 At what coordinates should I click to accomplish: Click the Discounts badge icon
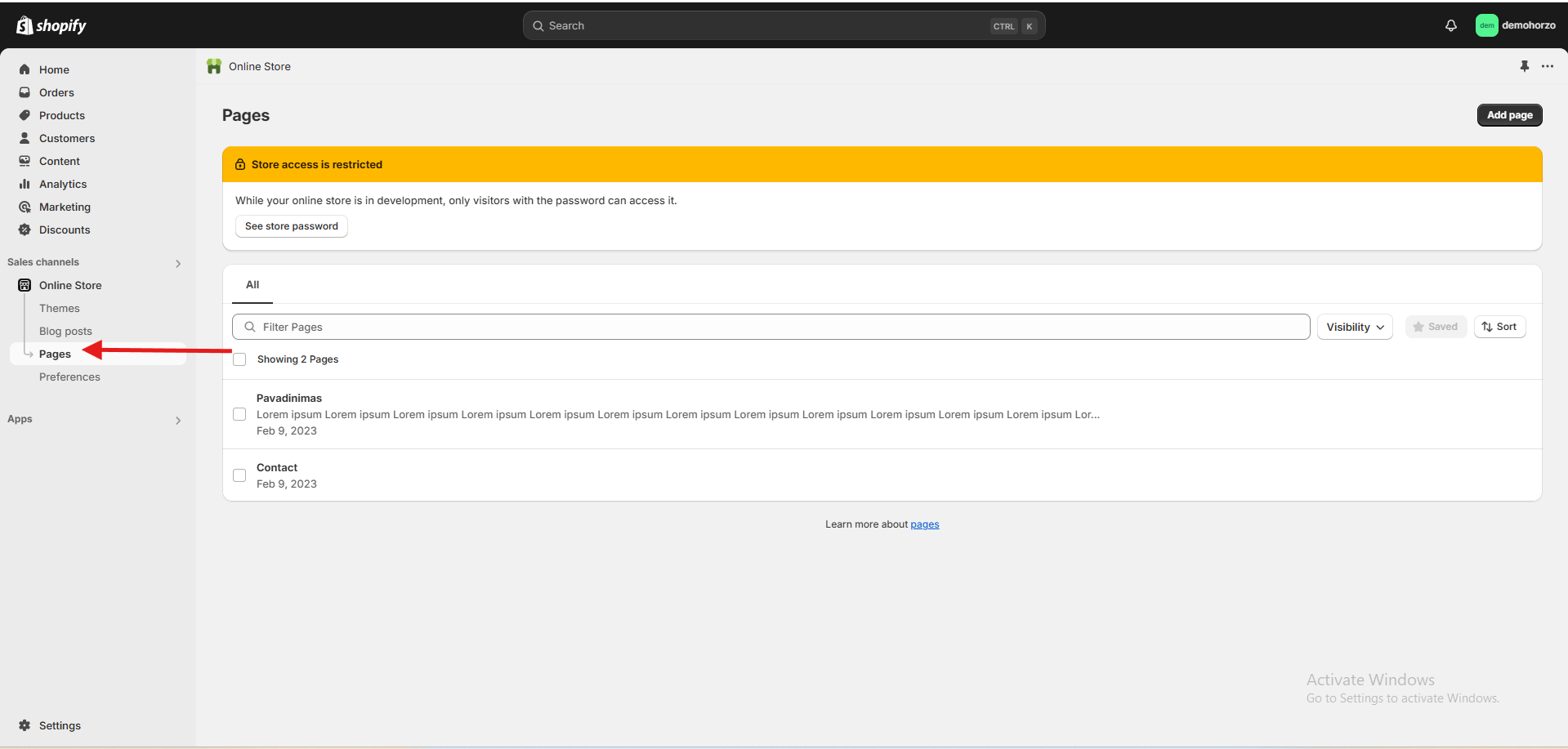coord(25,230)
